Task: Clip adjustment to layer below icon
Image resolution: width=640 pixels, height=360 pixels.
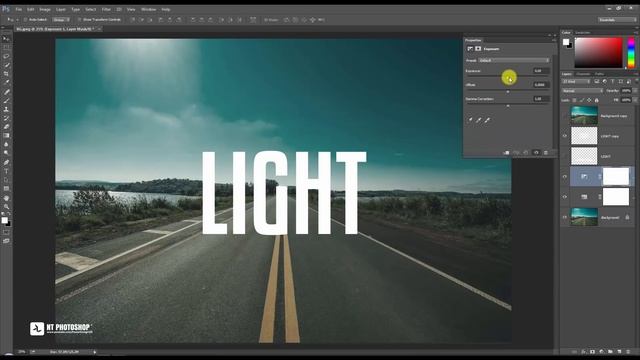Action: click(x=507, y=153)
